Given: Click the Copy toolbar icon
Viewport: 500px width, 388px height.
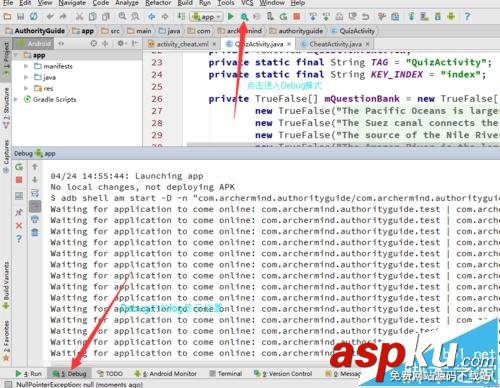Looking at the screenshot, I should [x=92, y=16].
